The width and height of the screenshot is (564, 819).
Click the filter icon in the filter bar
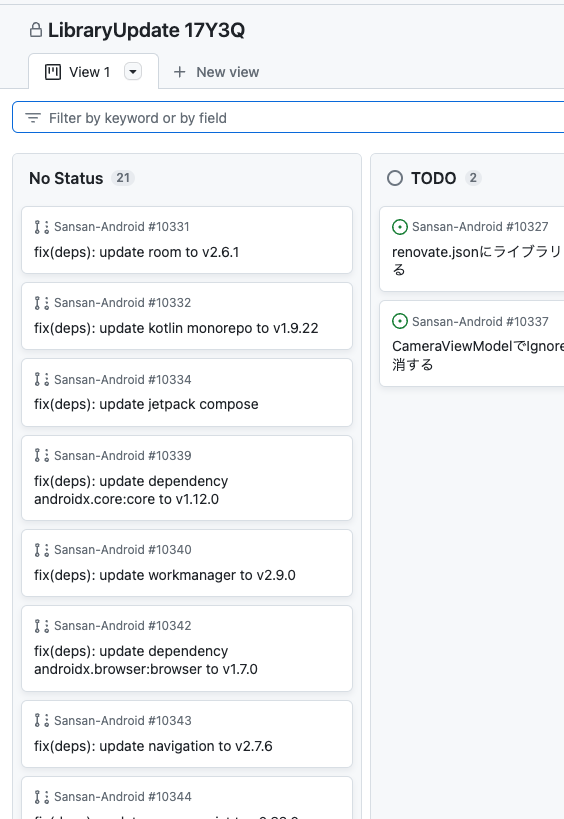click(33, 118)
